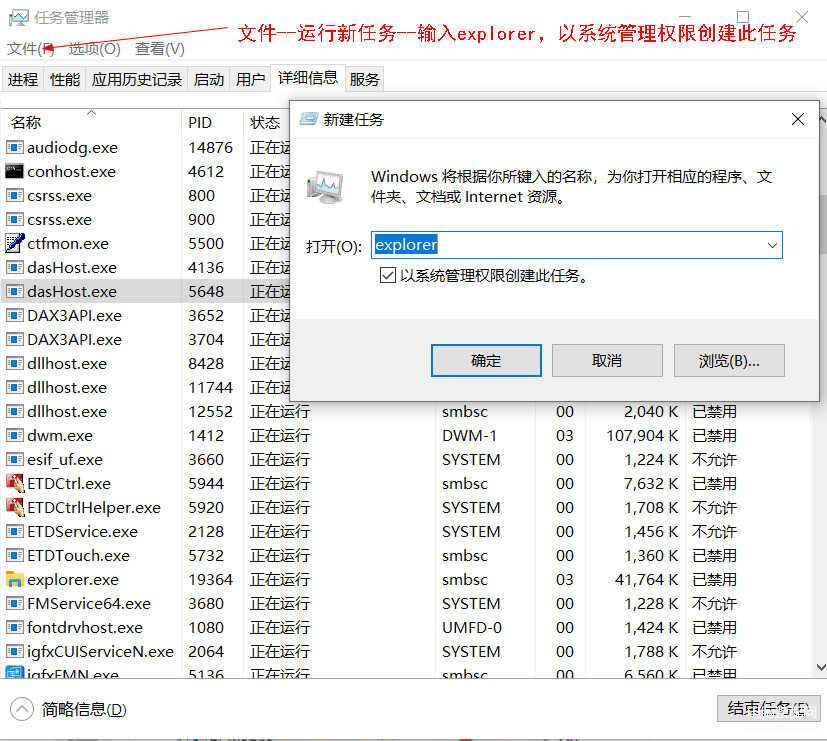
Task: Switch to the 进程 tab
Action: (x=23, y=80)
